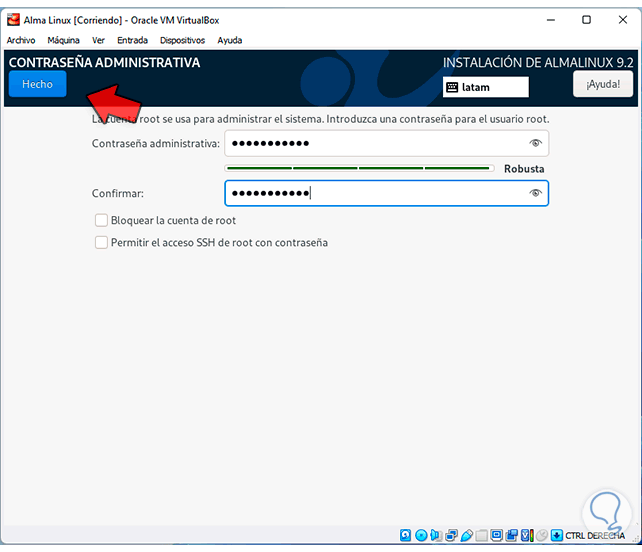
Task: Click the mouse integration status icon
Action: point(542,535)
